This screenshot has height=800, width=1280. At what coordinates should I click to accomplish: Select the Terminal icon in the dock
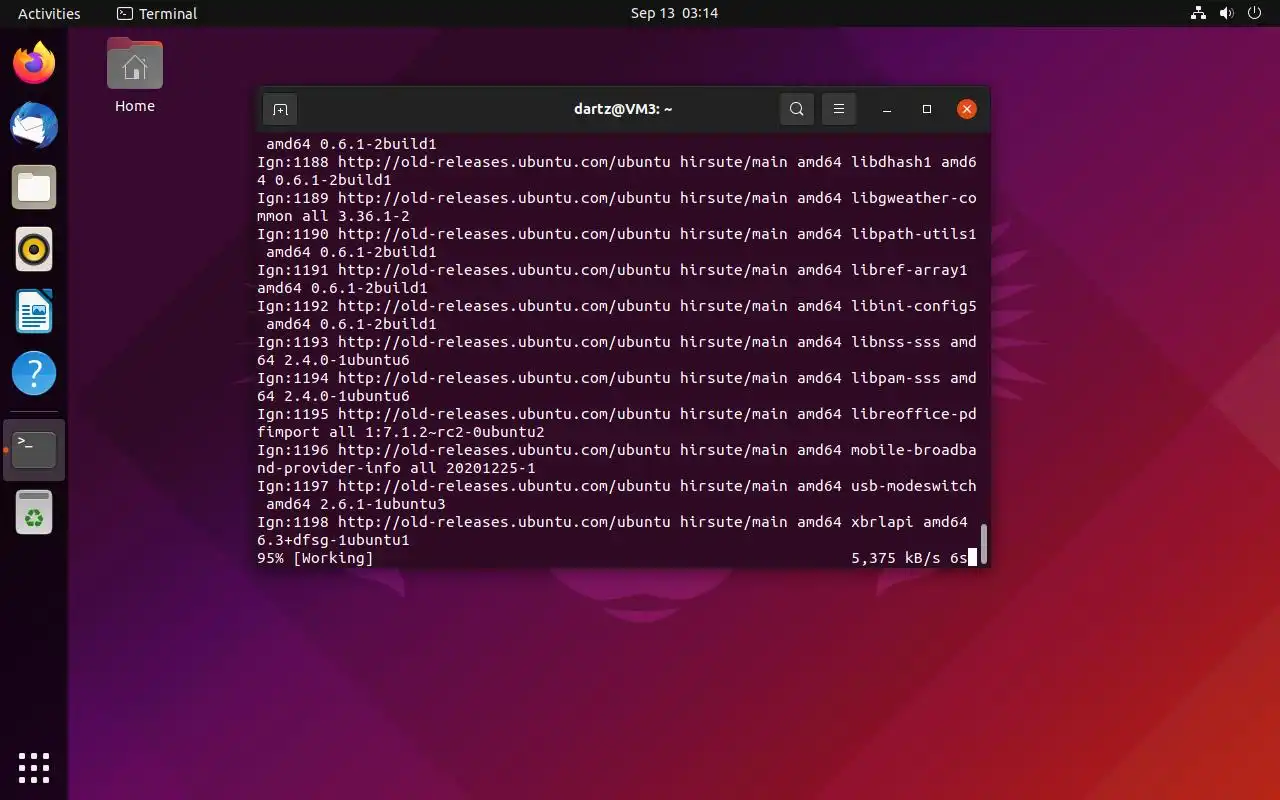point(34,450)
